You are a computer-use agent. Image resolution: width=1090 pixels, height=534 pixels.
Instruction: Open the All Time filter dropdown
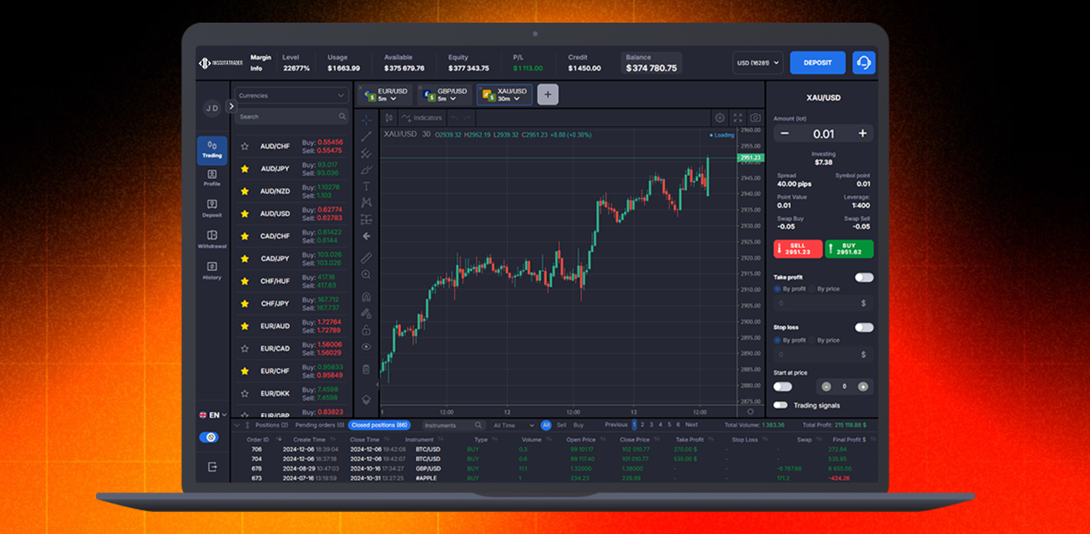512,425
